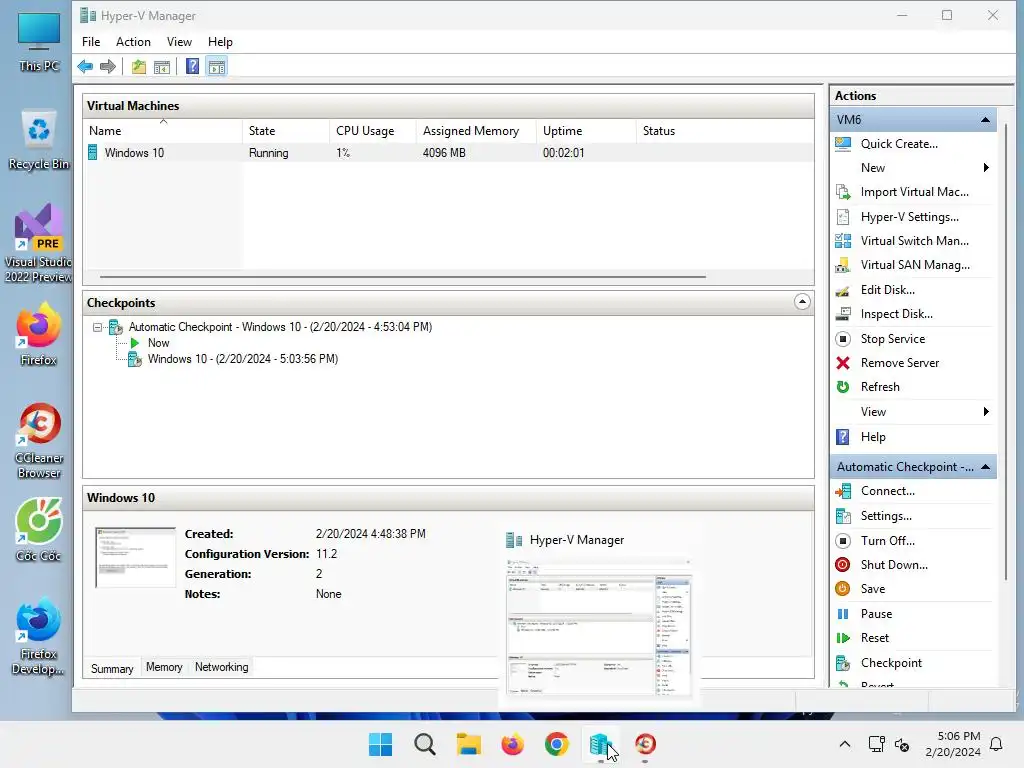Screen dimensions: 1024x768
Task: Click the Import Virtual Machine icon
Action: 843,192
